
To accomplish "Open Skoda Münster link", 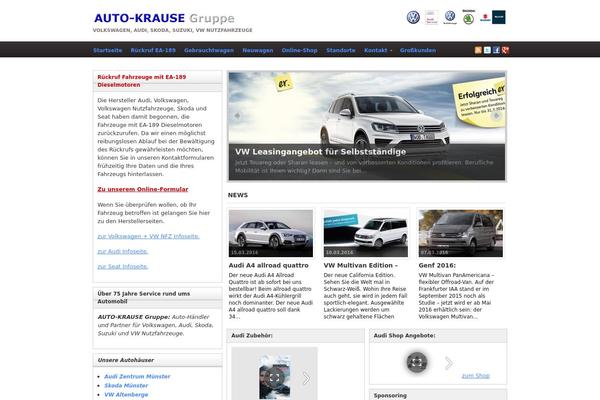I will point(126,385).
